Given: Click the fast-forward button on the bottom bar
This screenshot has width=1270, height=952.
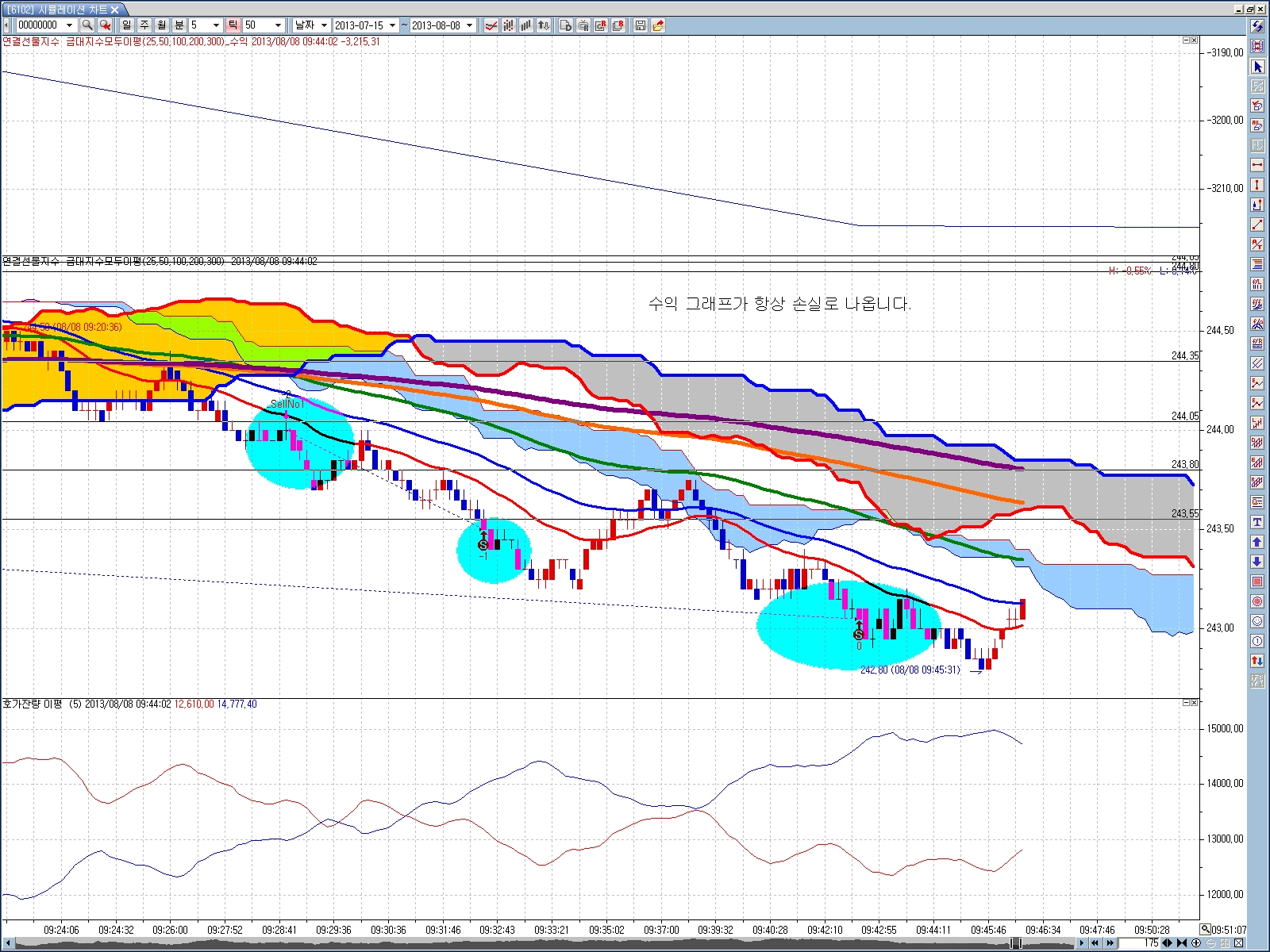Looking at the screenshot, I should click(x=1110, y=943).
